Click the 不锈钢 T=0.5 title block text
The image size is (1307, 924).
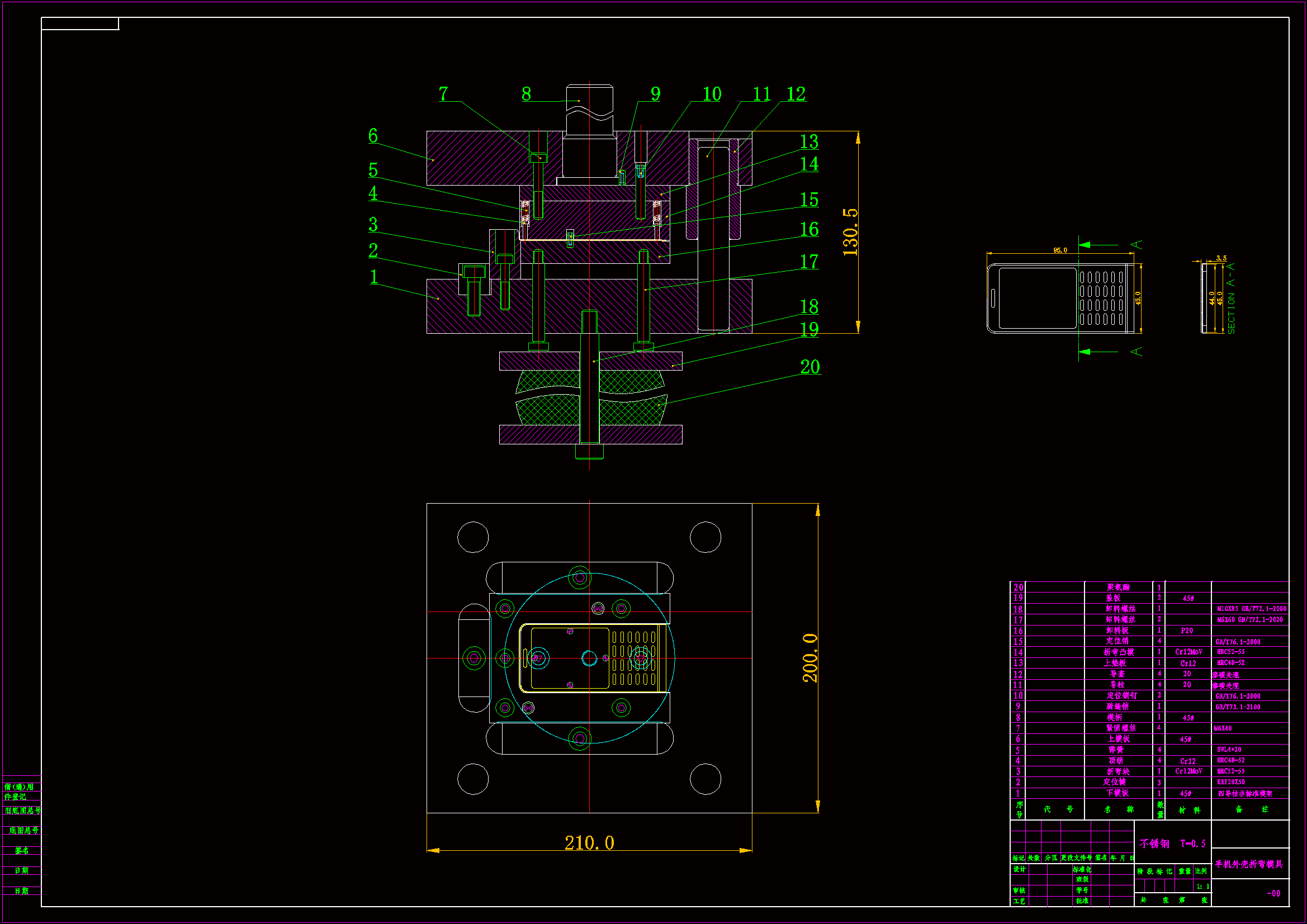[x=1173, y=844]
